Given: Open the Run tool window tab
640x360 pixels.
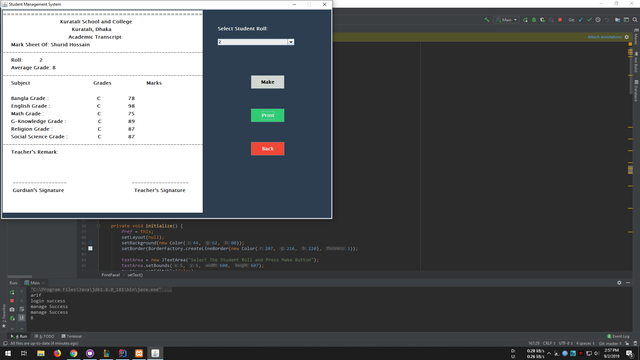Looking at the screenshot, I should pyautogui.click(x=19, y=336).
